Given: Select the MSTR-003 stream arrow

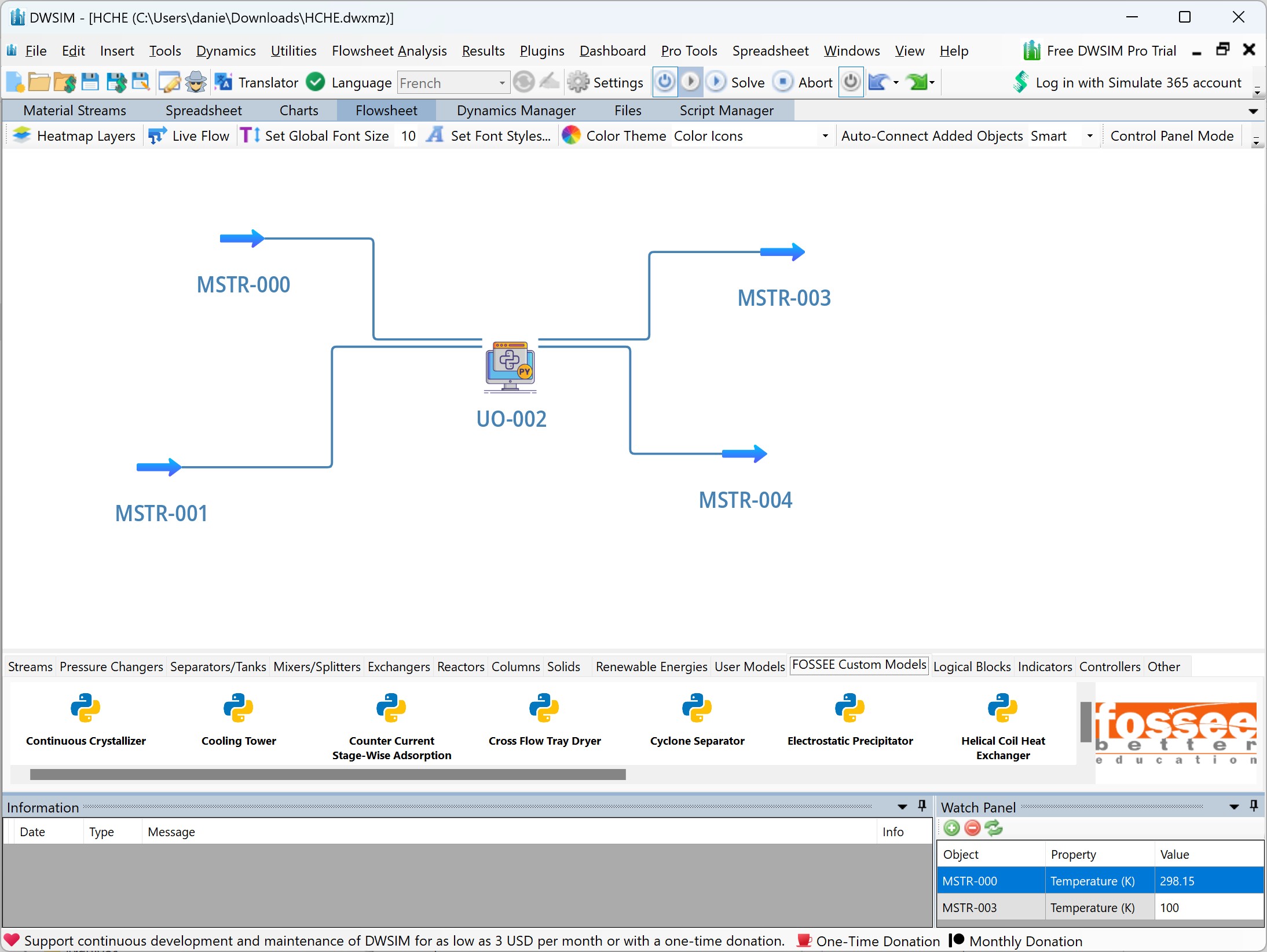Looking at the screenshot, I should [x=782, y=252].
